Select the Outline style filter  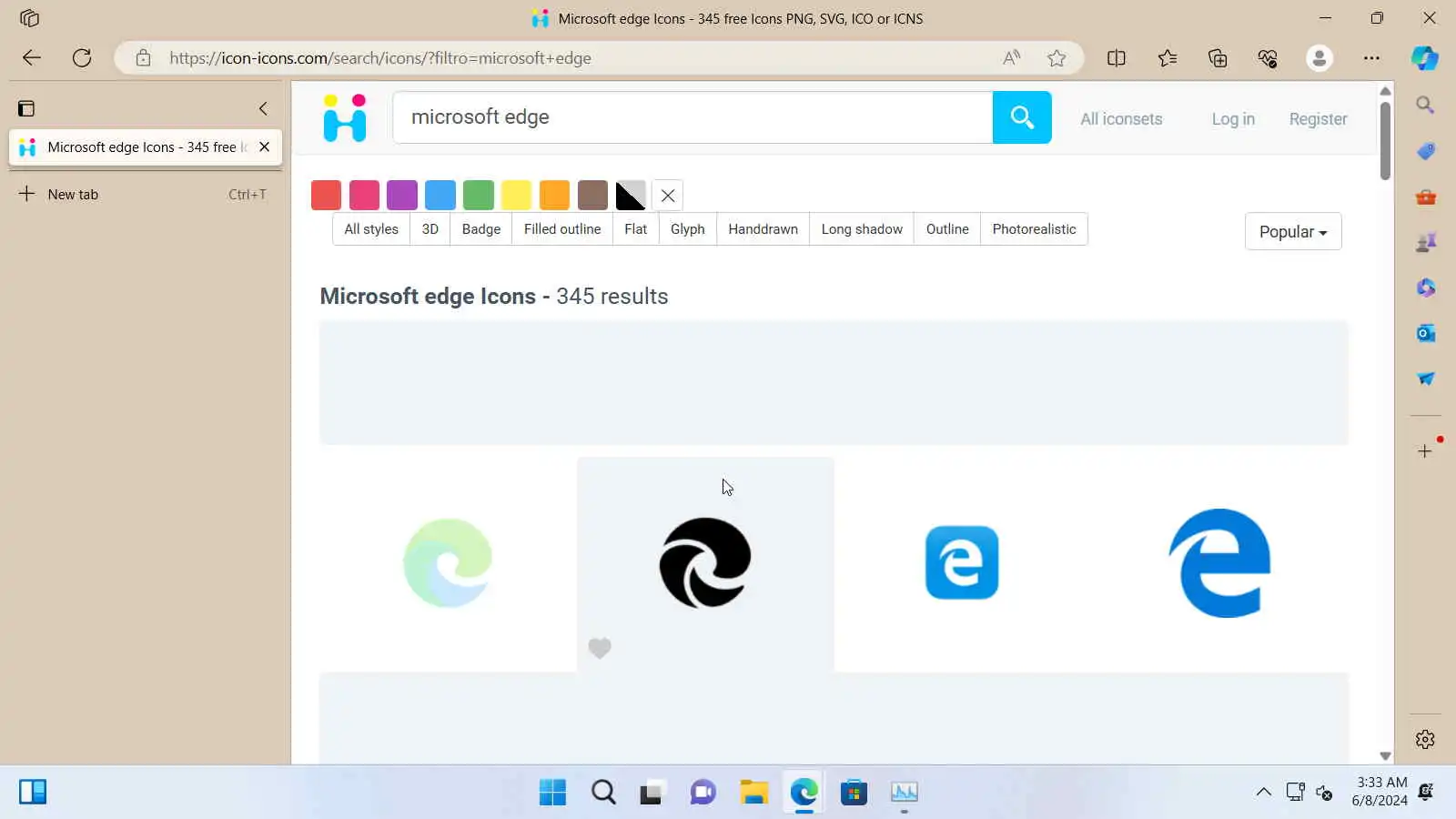click(x=947, y=229)
